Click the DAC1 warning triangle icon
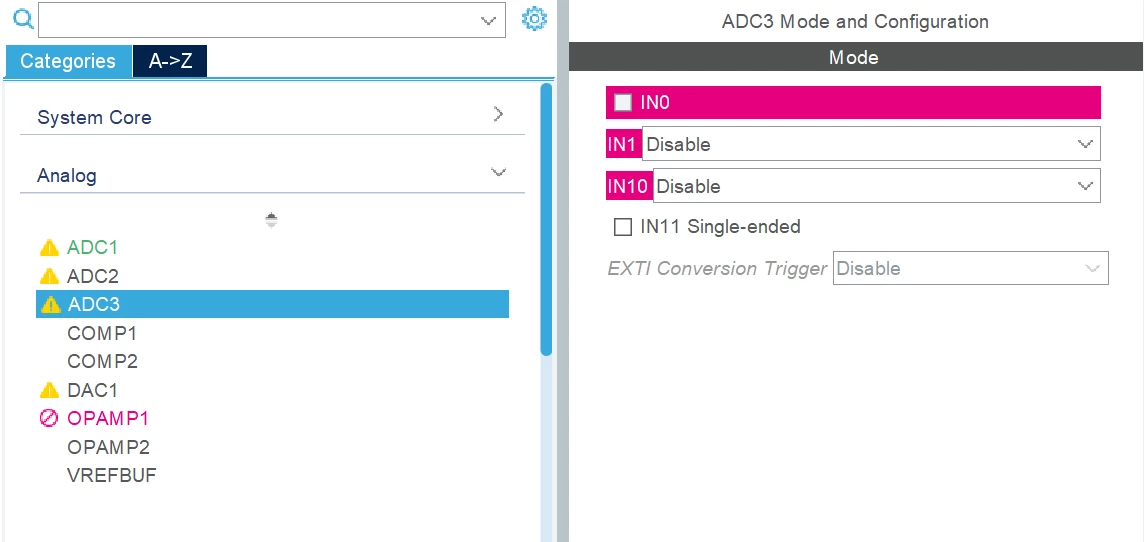 [49, 390]
